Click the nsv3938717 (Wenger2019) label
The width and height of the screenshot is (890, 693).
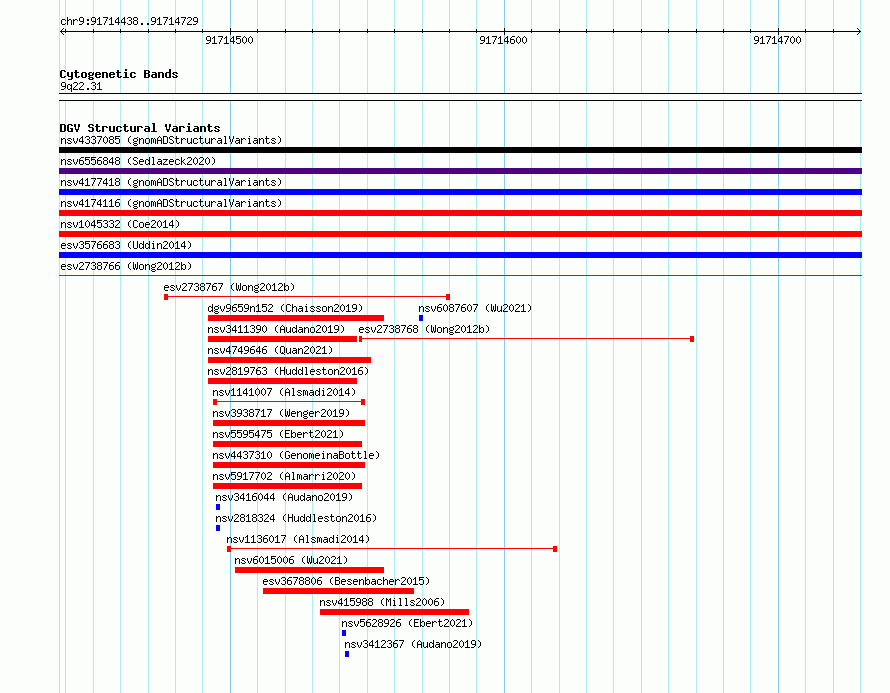point(281,413)
